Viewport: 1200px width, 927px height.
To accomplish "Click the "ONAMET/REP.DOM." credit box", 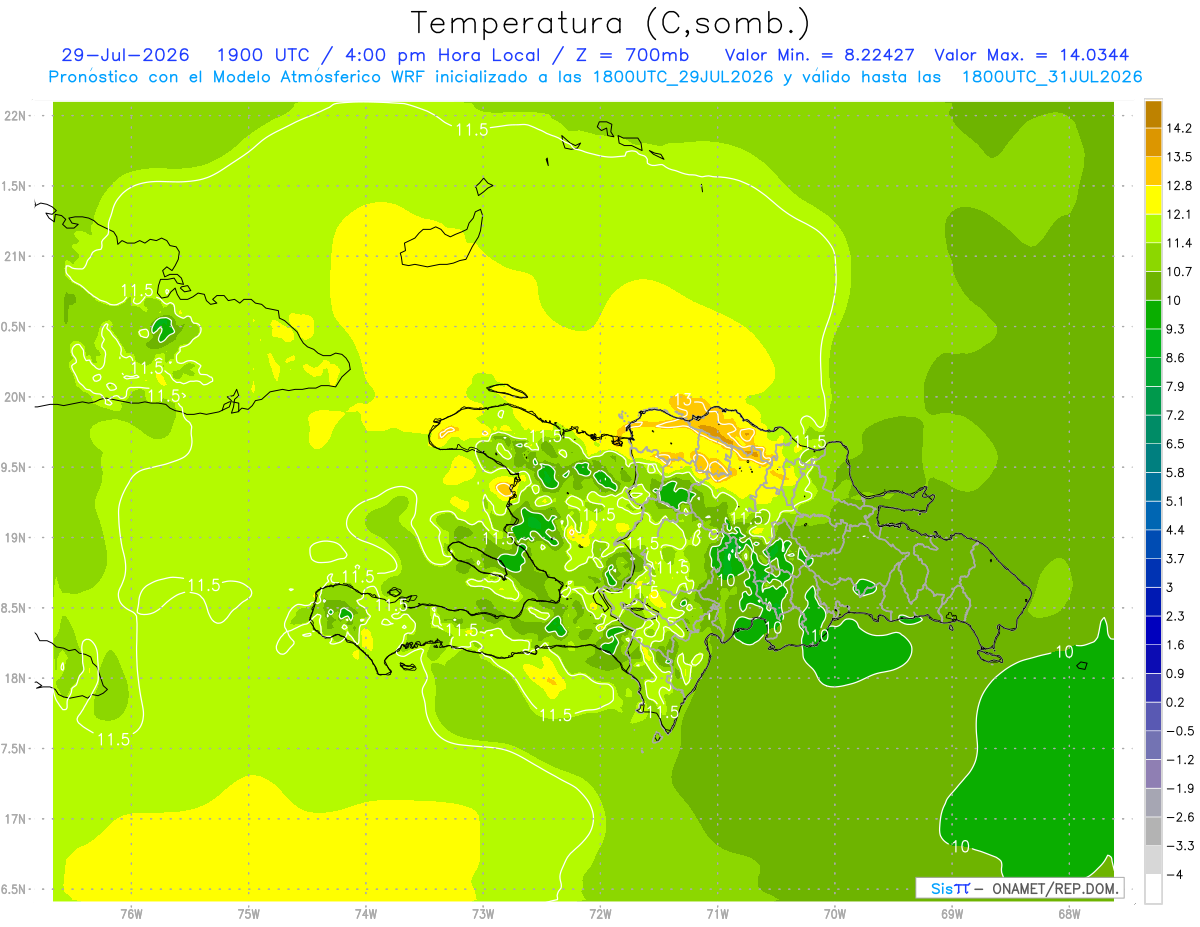I will pos(1019,888).
